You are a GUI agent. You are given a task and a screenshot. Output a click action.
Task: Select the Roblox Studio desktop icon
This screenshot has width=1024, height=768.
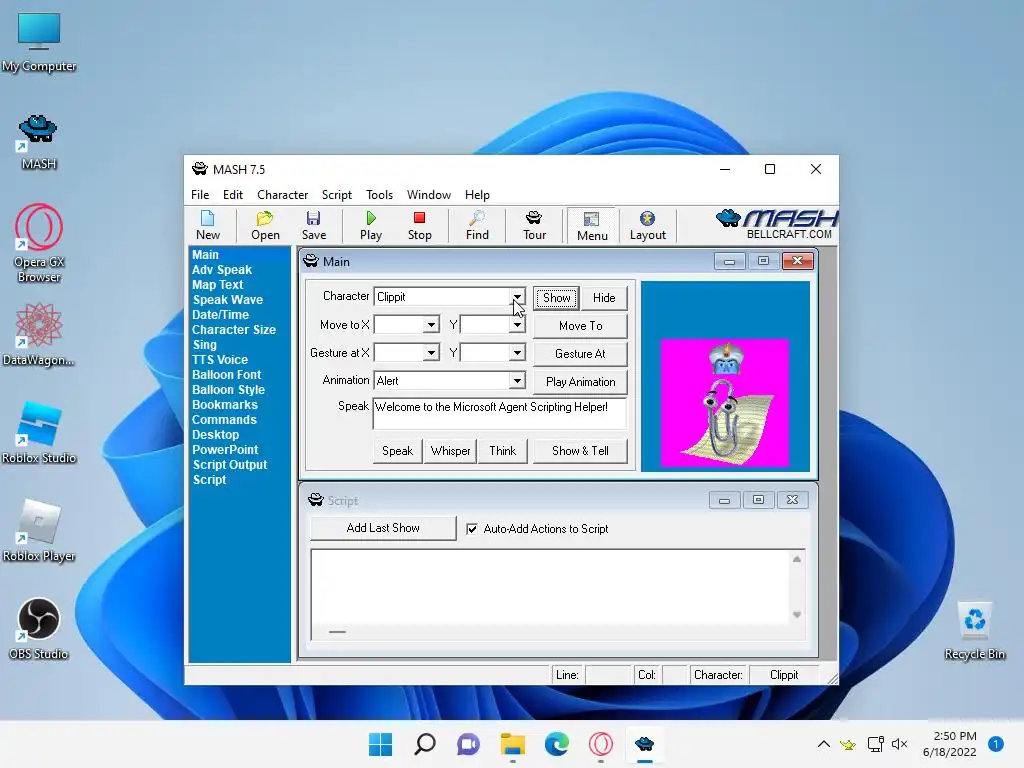pos(39,432)
